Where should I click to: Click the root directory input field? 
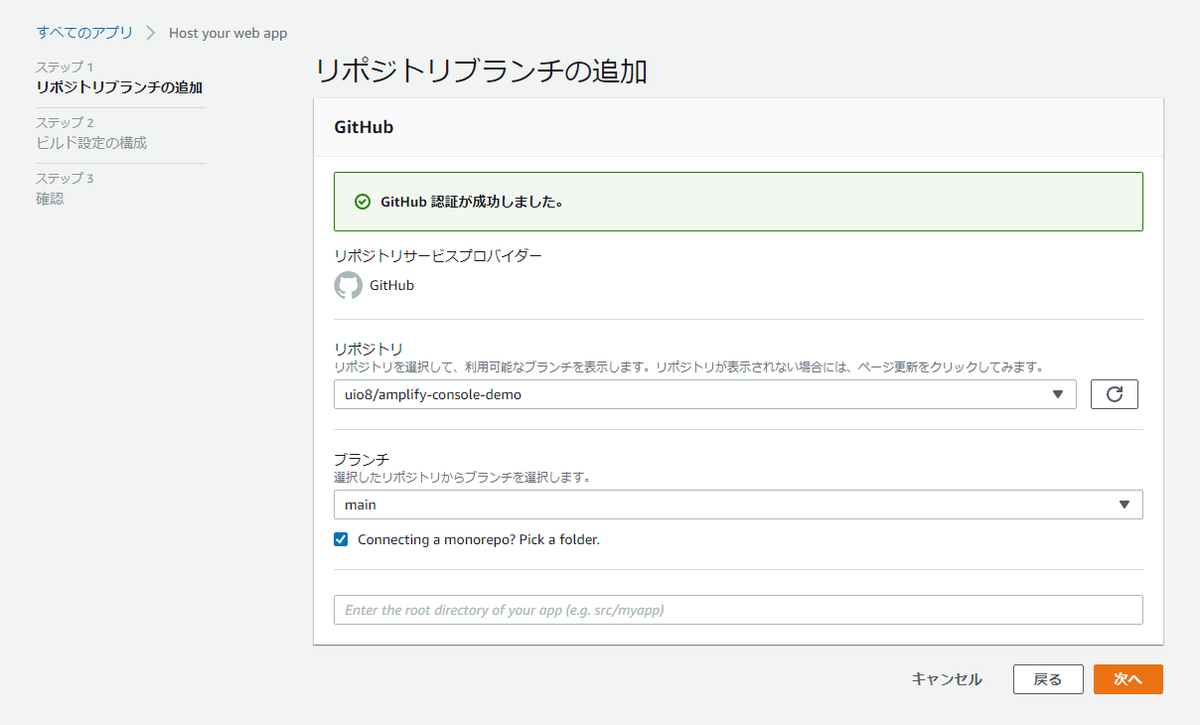[738, 609]
